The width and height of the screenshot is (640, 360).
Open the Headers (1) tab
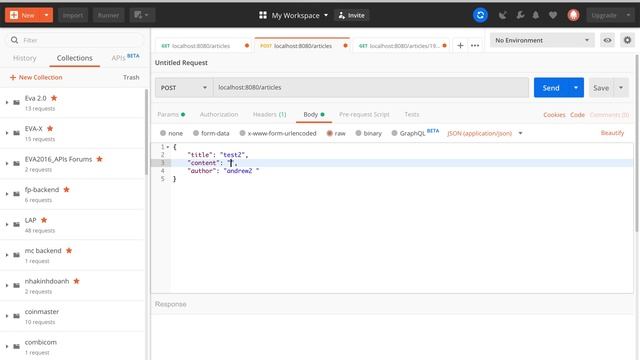(x=269, y=115)
